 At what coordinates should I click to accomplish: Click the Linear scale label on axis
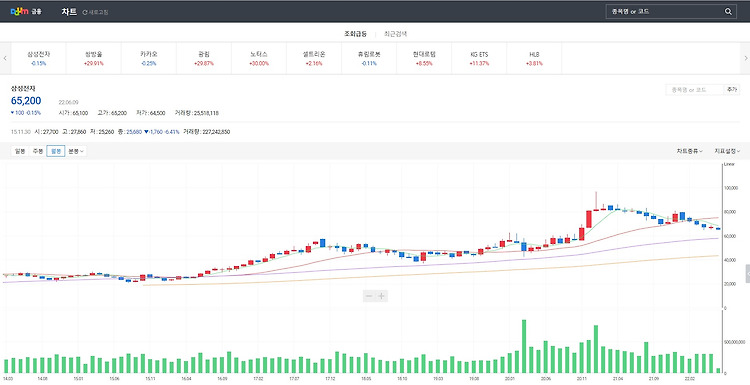(729, 164)
